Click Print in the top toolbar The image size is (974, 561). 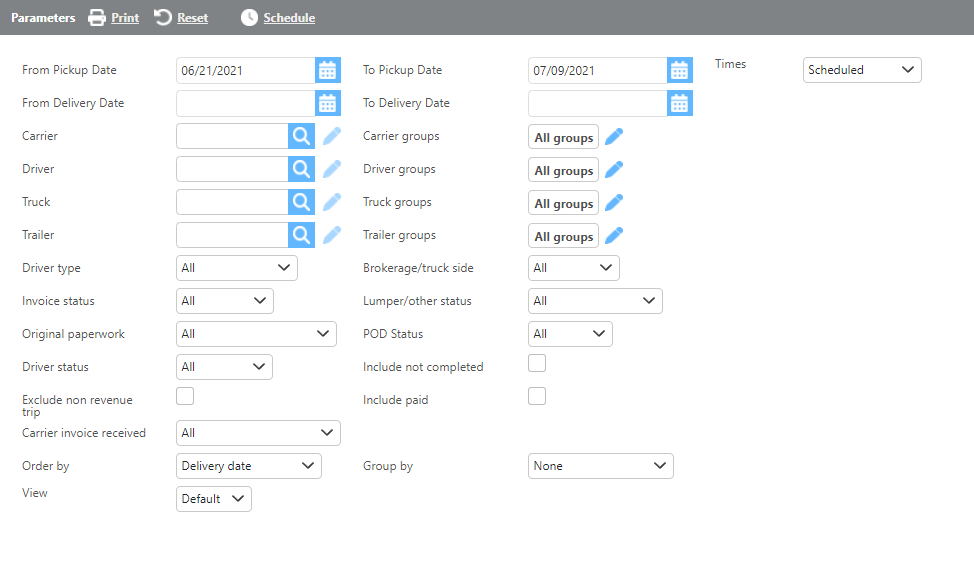tap(113, 18)
